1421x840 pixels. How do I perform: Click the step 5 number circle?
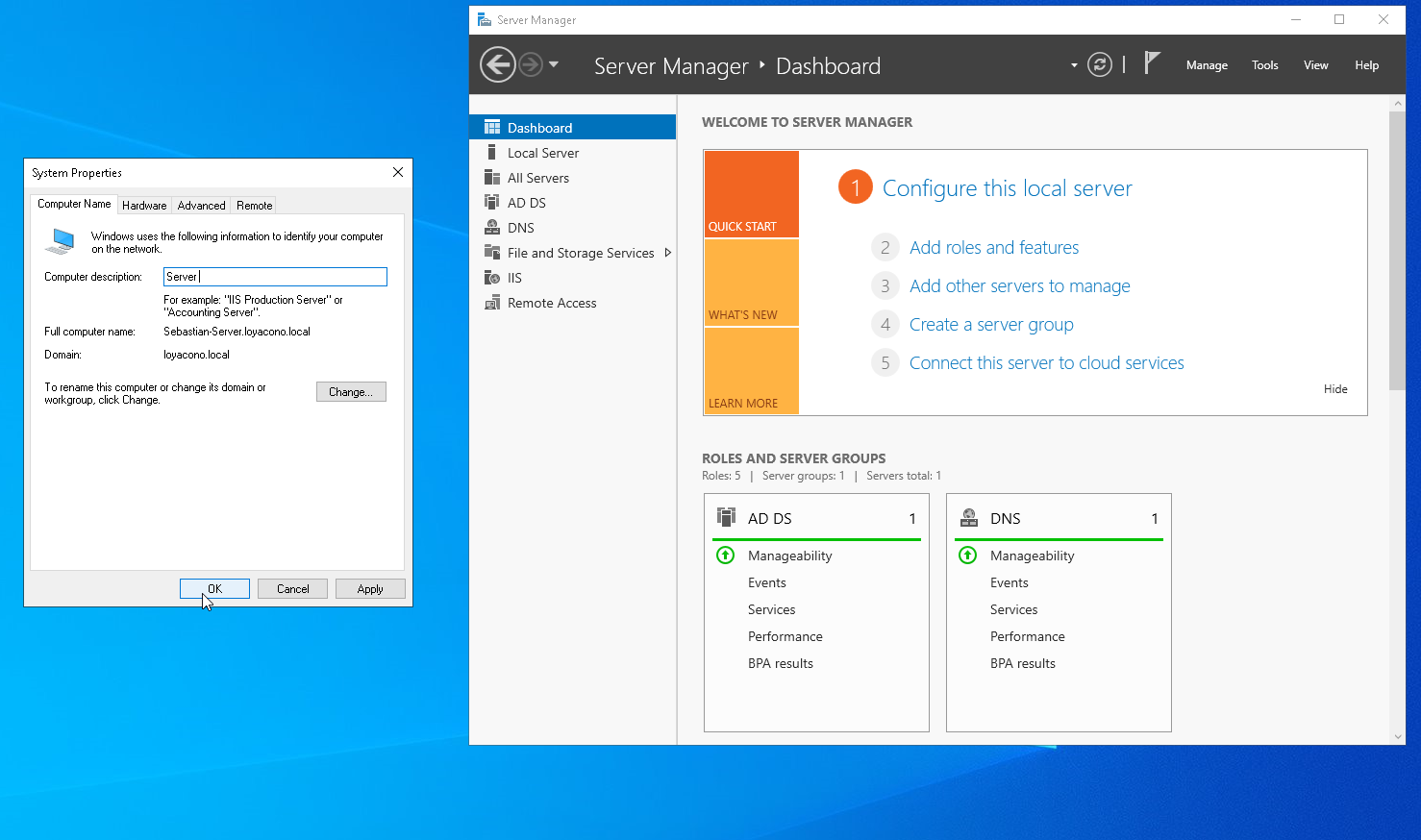885,362
